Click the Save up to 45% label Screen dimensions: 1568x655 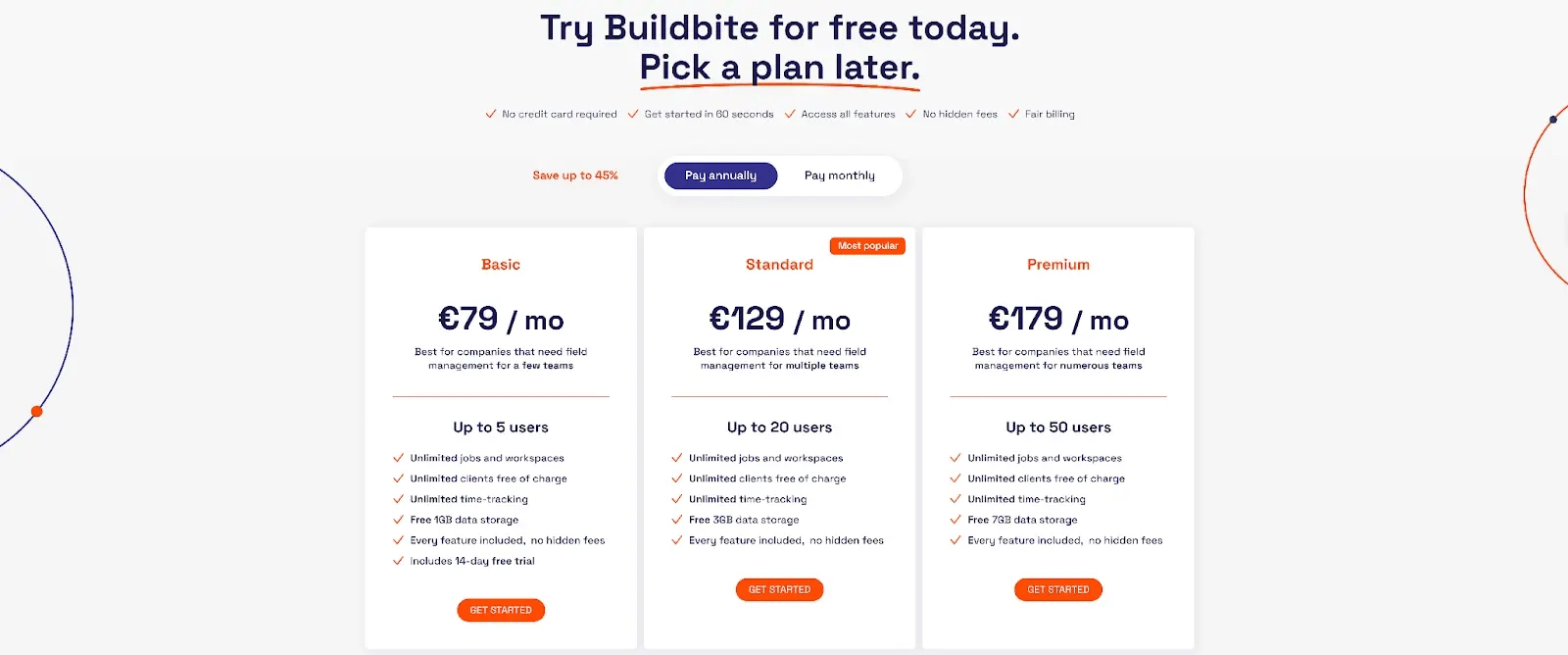(x=575, y=176)
